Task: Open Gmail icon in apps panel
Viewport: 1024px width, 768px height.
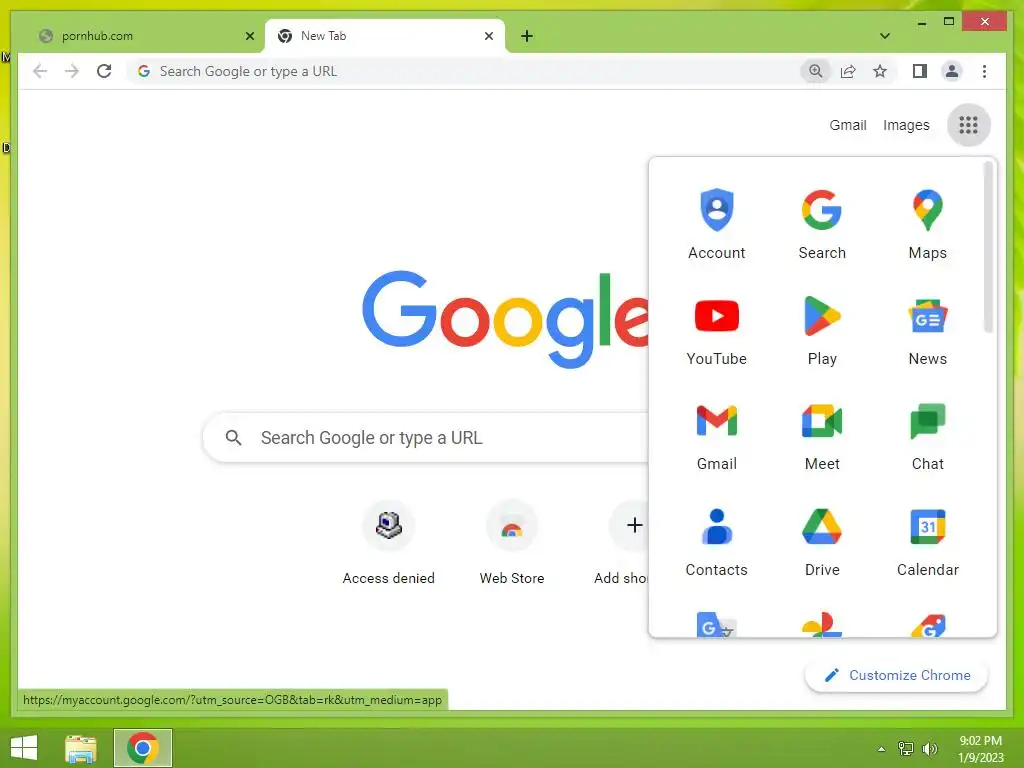Action: click(x=716, y=436)
